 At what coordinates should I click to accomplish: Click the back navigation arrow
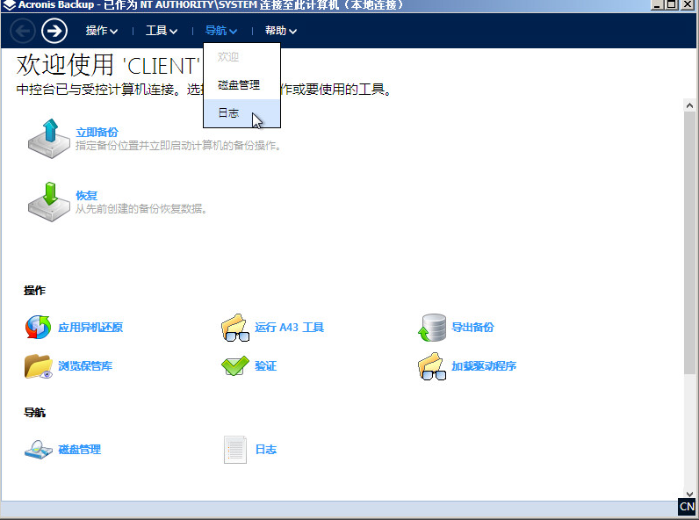point(23,31)
